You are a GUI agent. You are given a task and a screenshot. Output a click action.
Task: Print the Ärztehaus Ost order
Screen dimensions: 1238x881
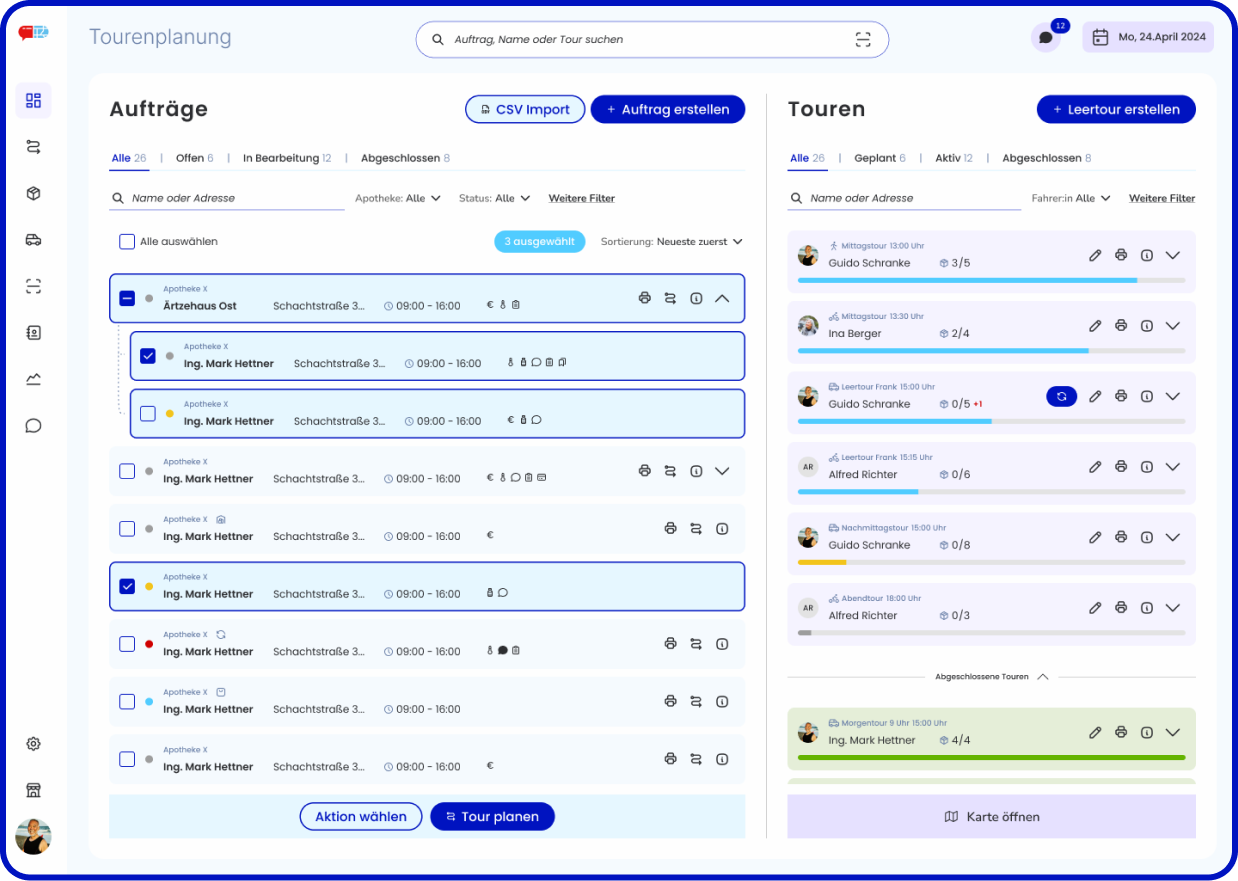[644, 298]
